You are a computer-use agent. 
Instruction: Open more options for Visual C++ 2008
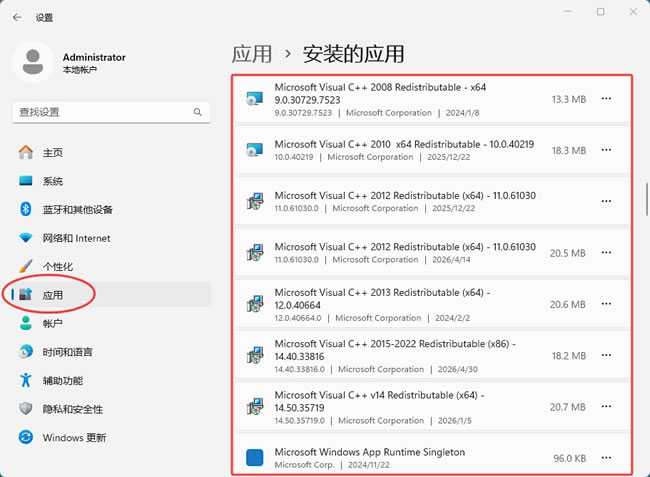tap(606, 99)
